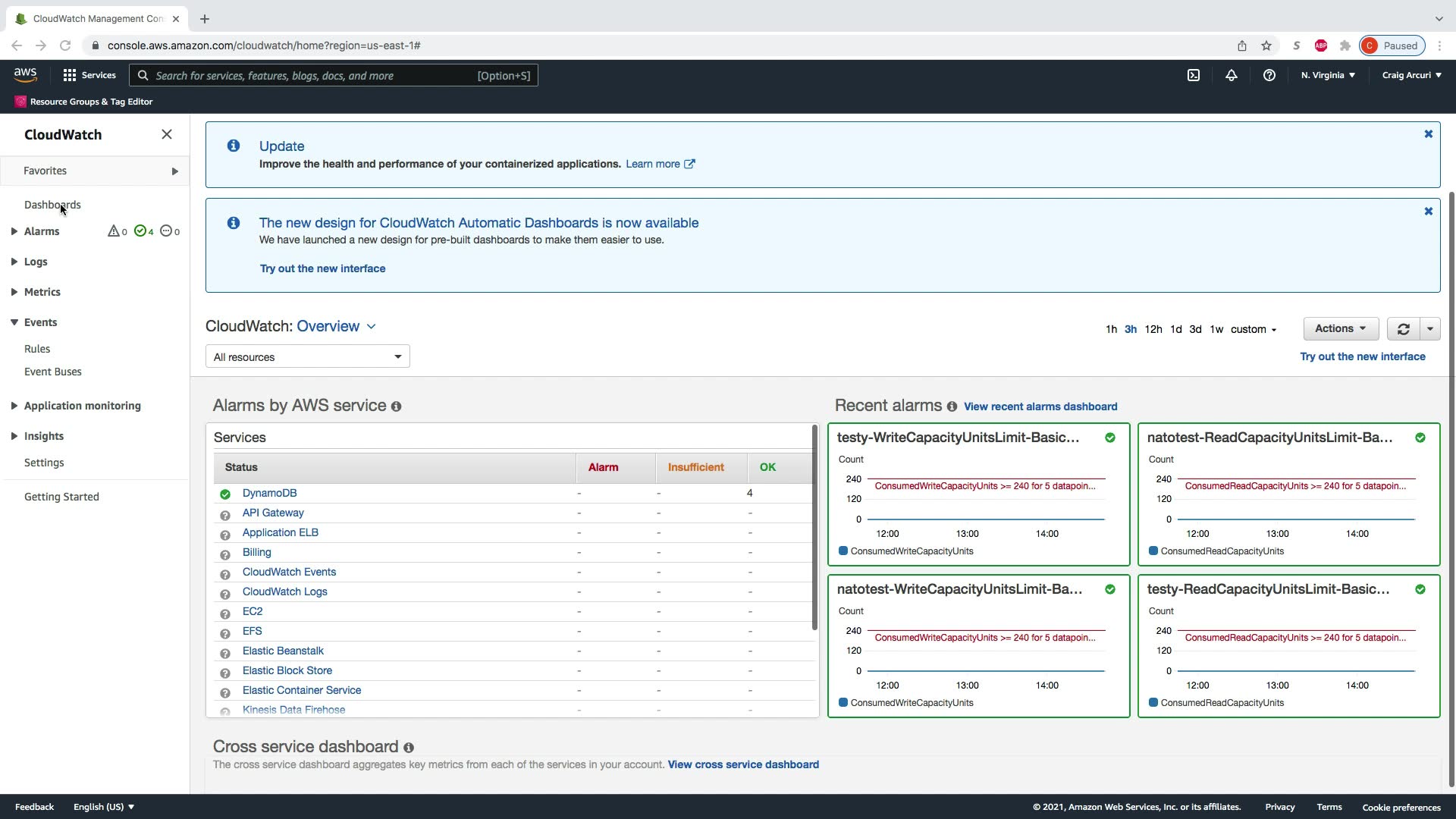Screen dimensions: 1456x819
Task: Open the N. Virginia region selector
Action: (1328, 75)
